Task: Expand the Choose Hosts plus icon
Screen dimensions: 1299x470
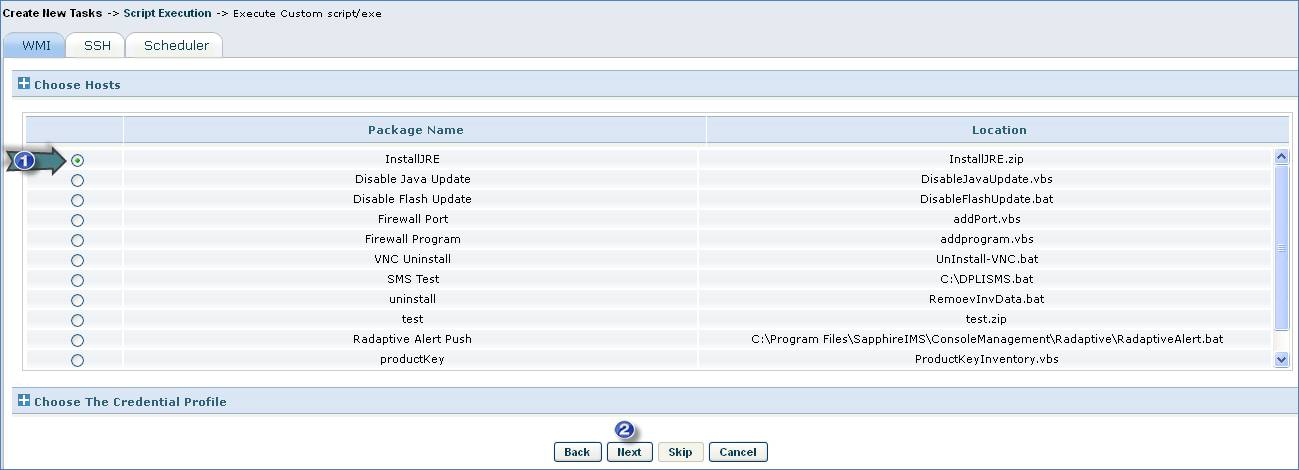Action: 24,84
